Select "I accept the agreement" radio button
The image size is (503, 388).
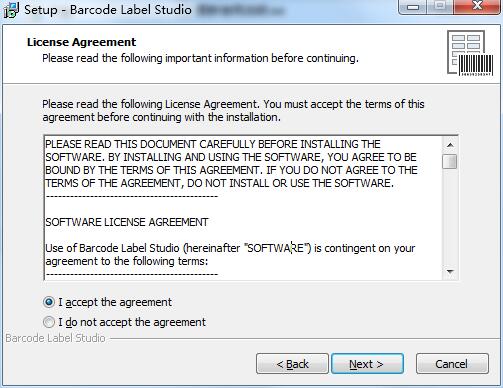tap(49, 302)
